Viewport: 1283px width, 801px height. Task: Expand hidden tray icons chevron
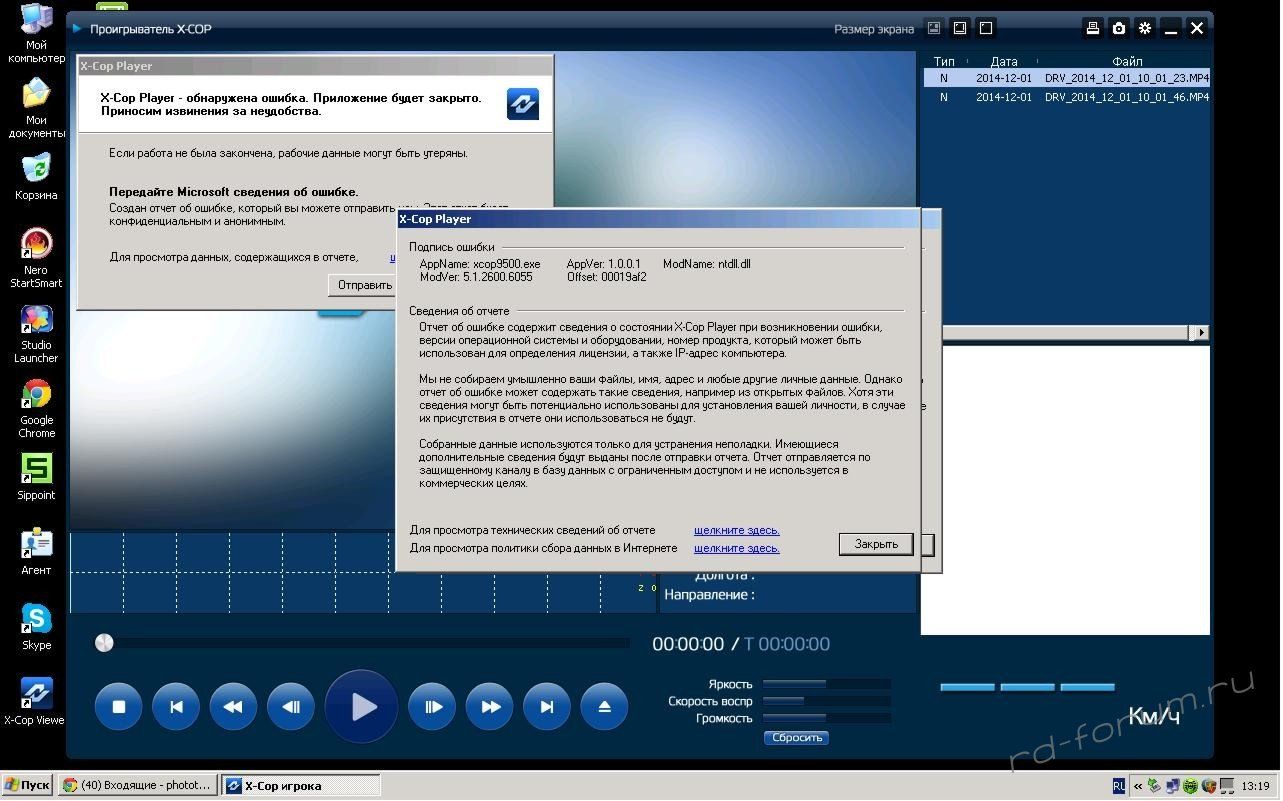click(1138, 786)
